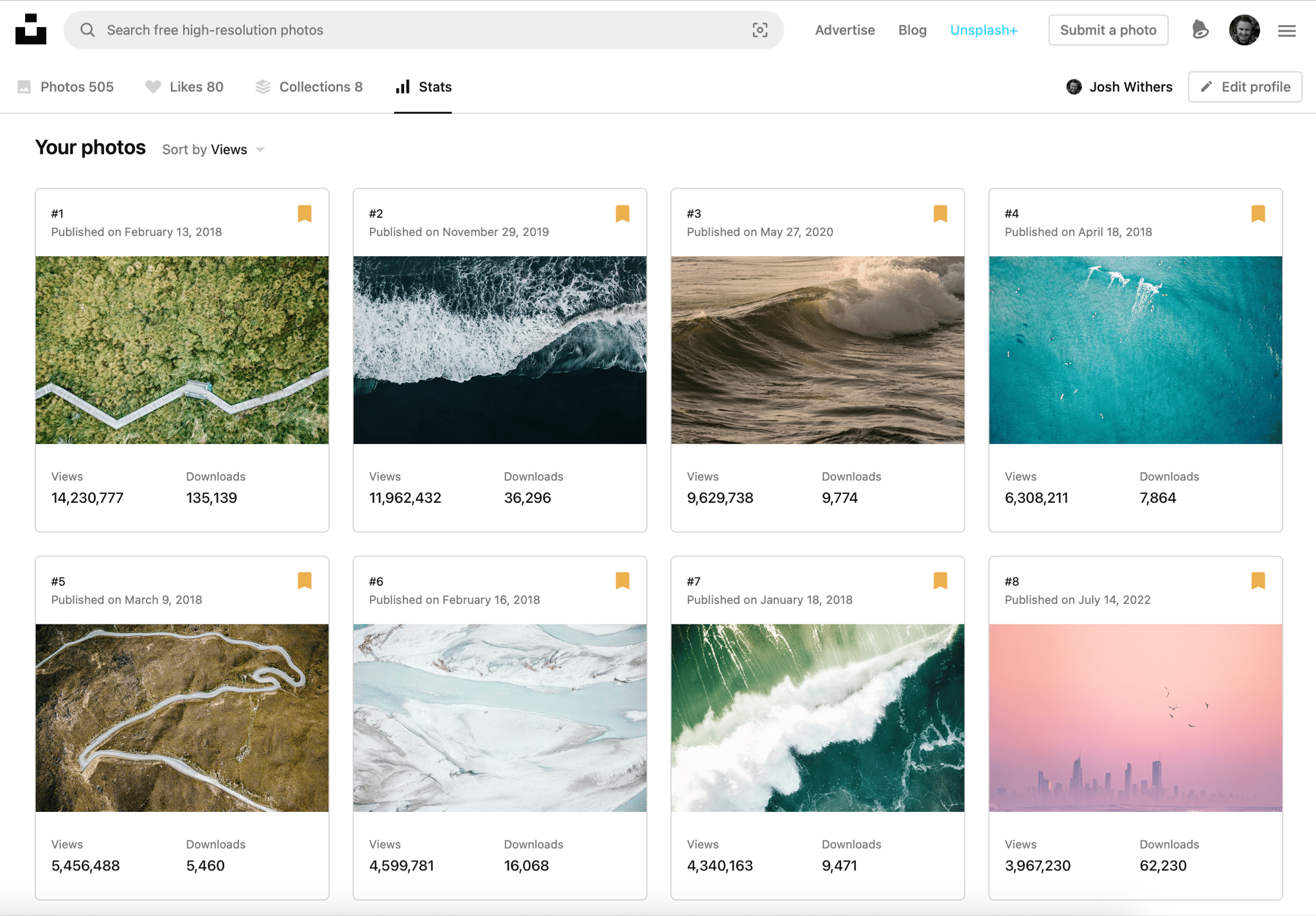Open the pink skyline photo #8 thumbnail
The width and height of the screenshot is (1316, 916).
tap(1135, 718)
